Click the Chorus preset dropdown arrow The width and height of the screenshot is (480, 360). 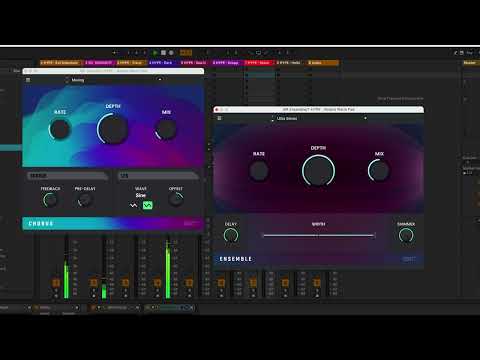click(160, 80)
